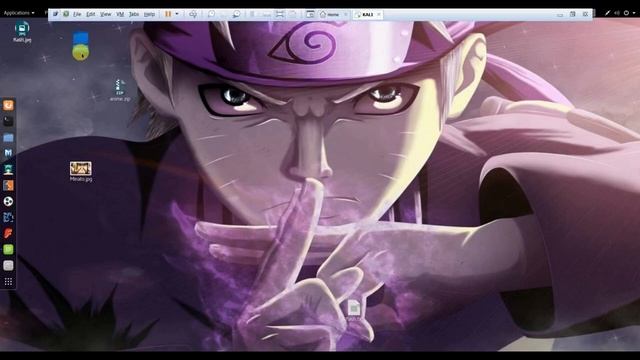Open the Kali.jpg desktop file
This screenshot has width=640, height=360.
[22, 32]
